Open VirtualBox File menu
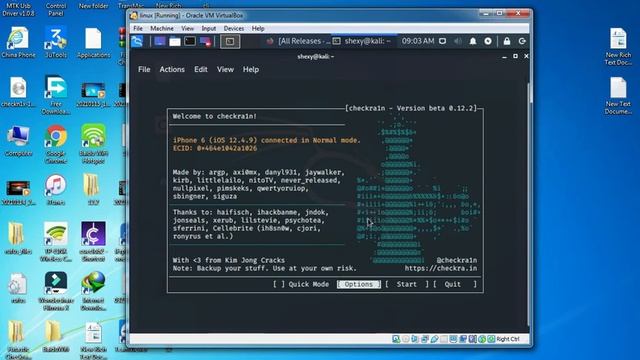The height and width of the screenshot is (360, 640). [138, 28]
